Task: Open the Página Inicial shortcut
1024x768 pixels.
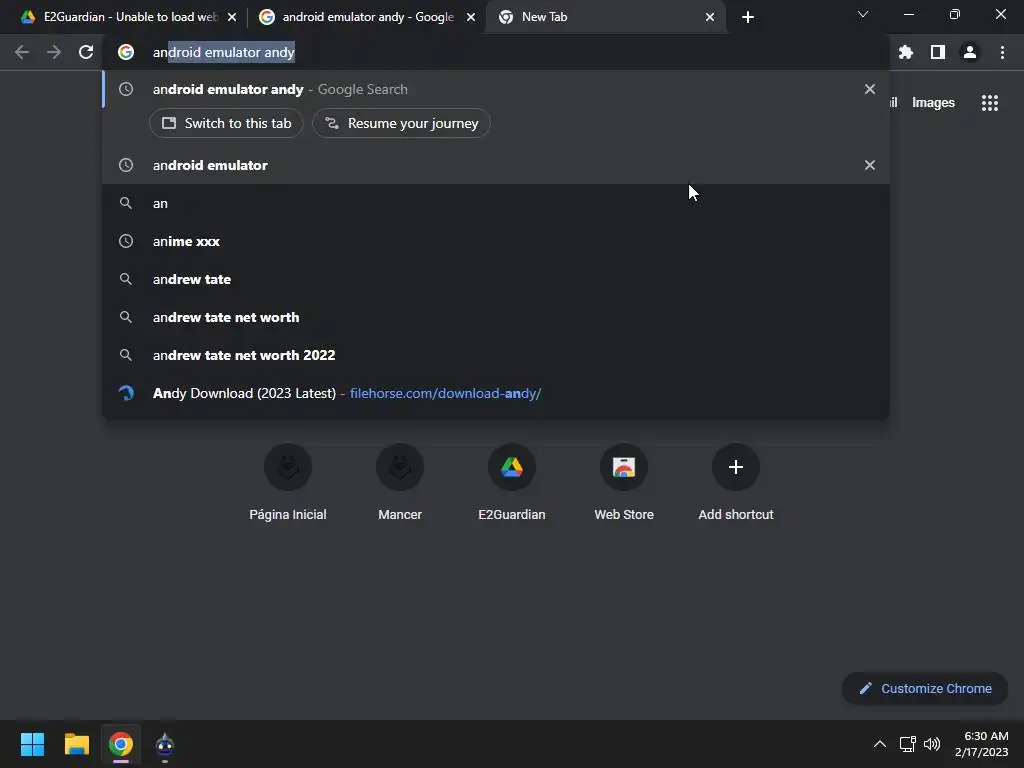Action: coord(288,482)
